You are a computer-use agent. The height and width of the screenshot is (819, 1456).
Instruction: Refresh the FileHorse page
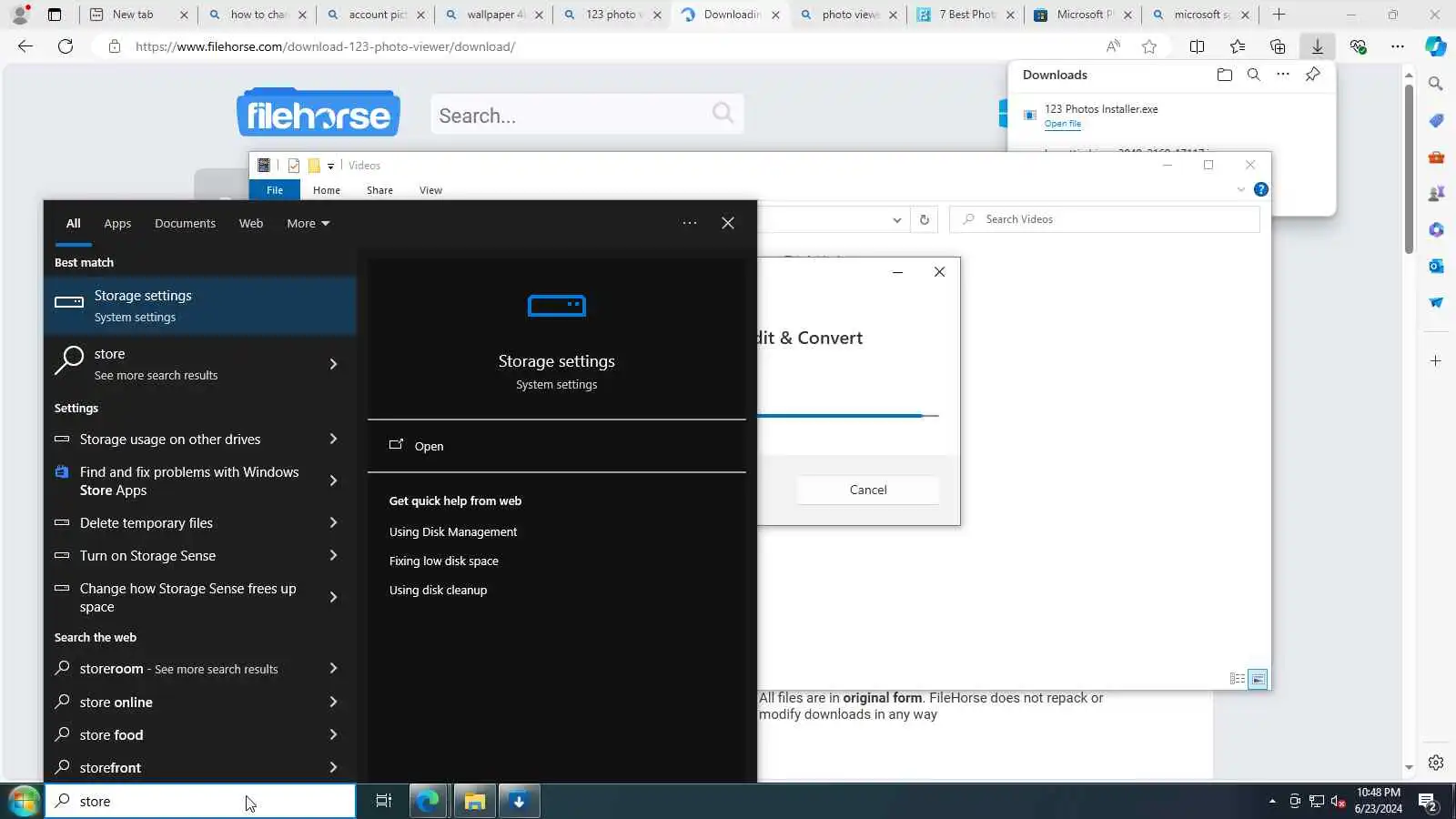tap(66, 46)
